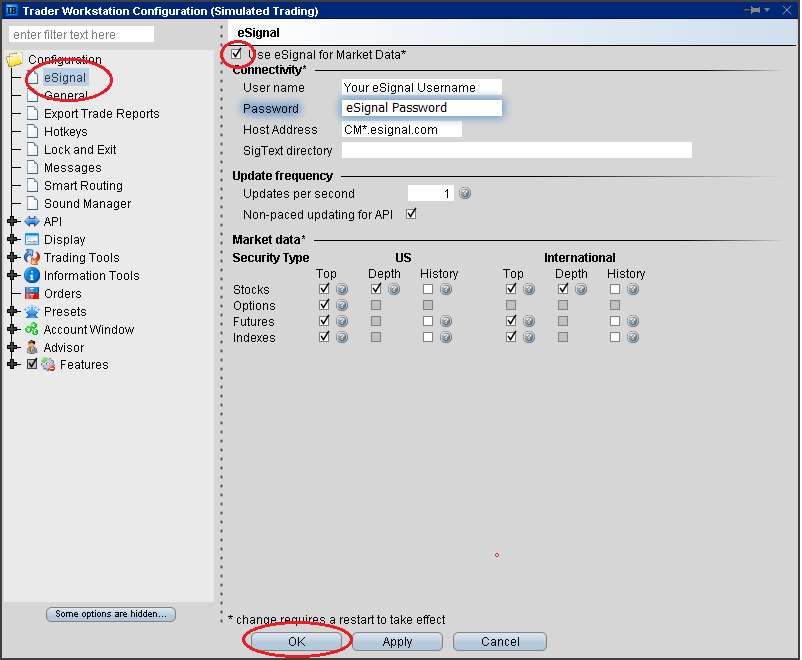Open Export Trade Reports settings
This screenshot has height=660, width=802.
[102, 114]
